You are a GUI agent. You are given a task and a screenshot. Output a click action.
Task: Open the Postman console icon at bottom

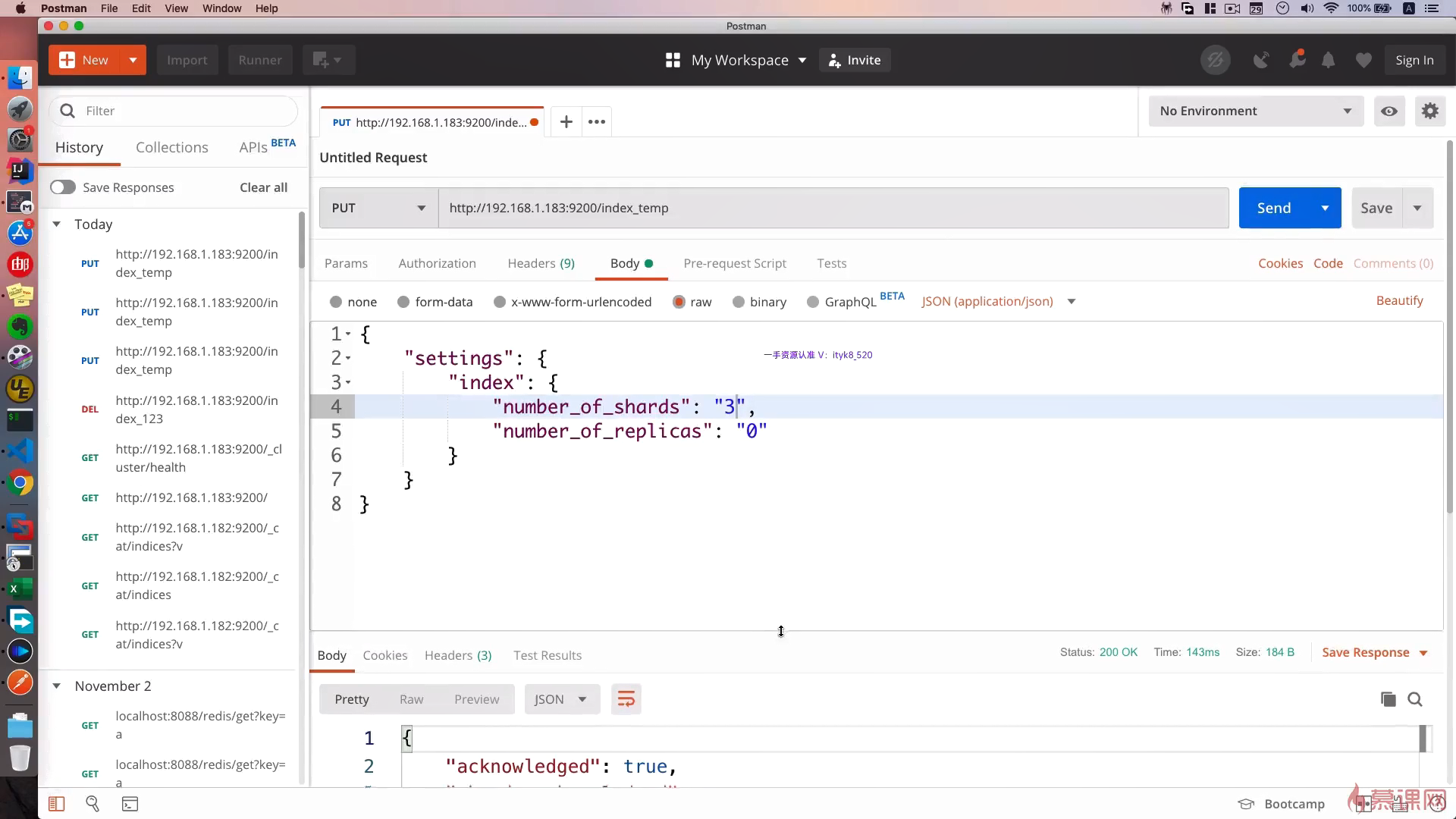coord(130,804)
